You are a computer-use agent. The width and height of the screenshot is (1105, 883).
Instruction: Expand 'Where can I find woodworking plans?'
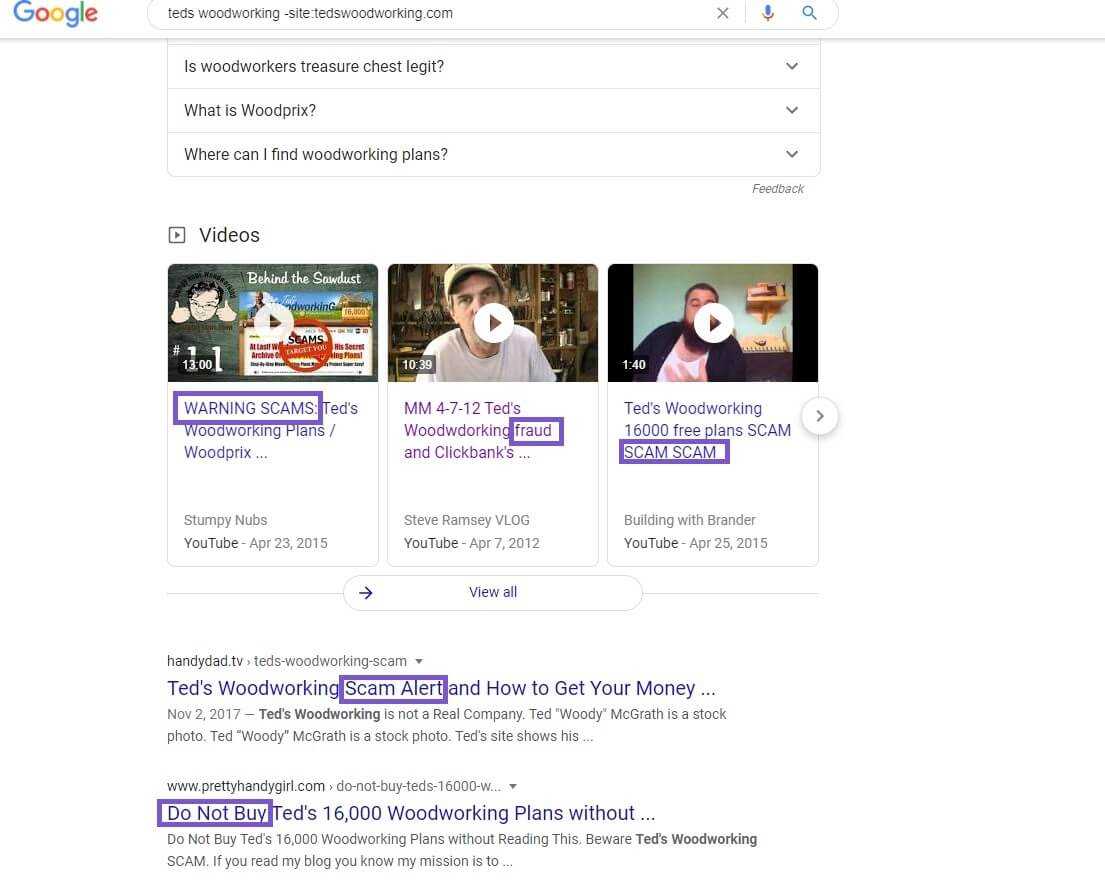point(493,154)
